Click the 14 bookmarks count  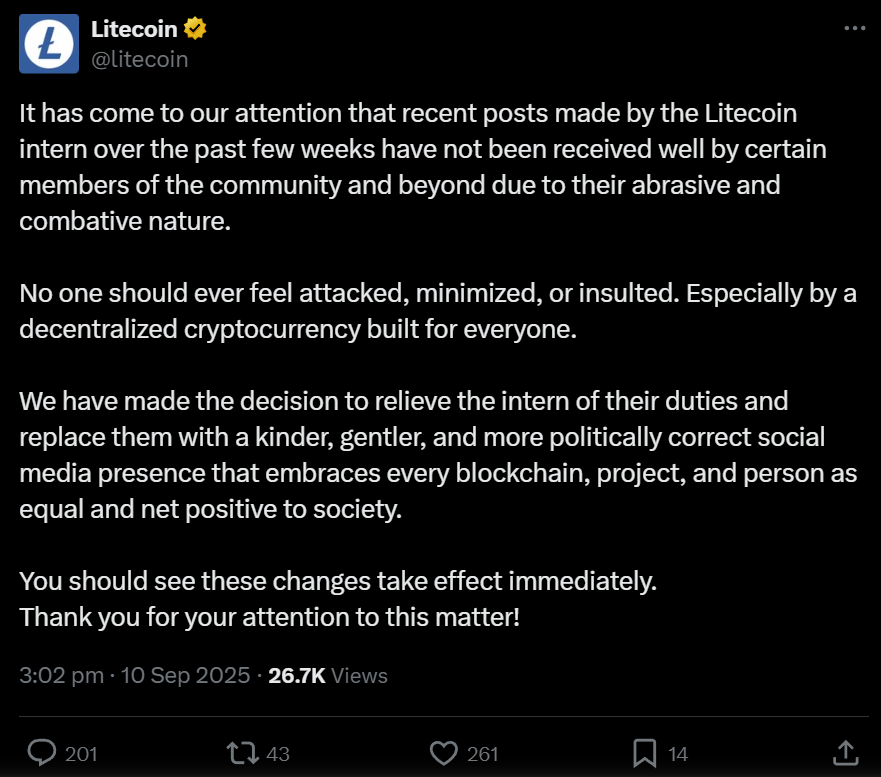678,754
